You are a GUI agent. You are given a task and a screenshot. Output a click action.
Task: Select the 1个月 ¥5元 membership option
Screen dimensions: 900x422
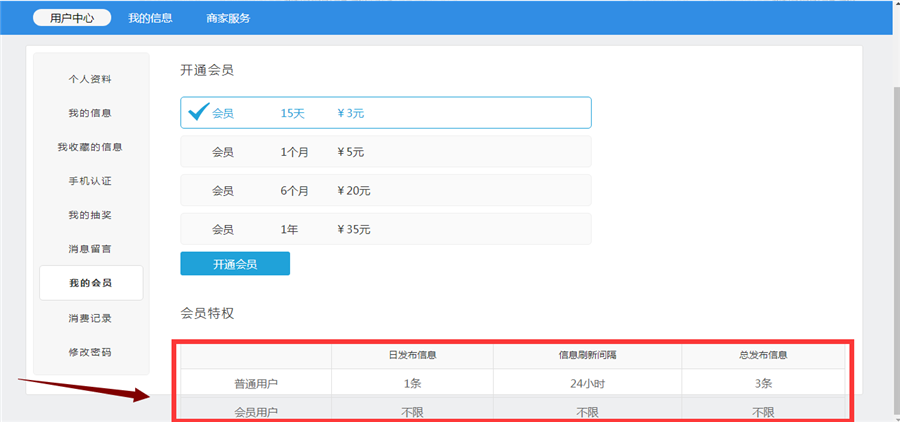(385, 152)
